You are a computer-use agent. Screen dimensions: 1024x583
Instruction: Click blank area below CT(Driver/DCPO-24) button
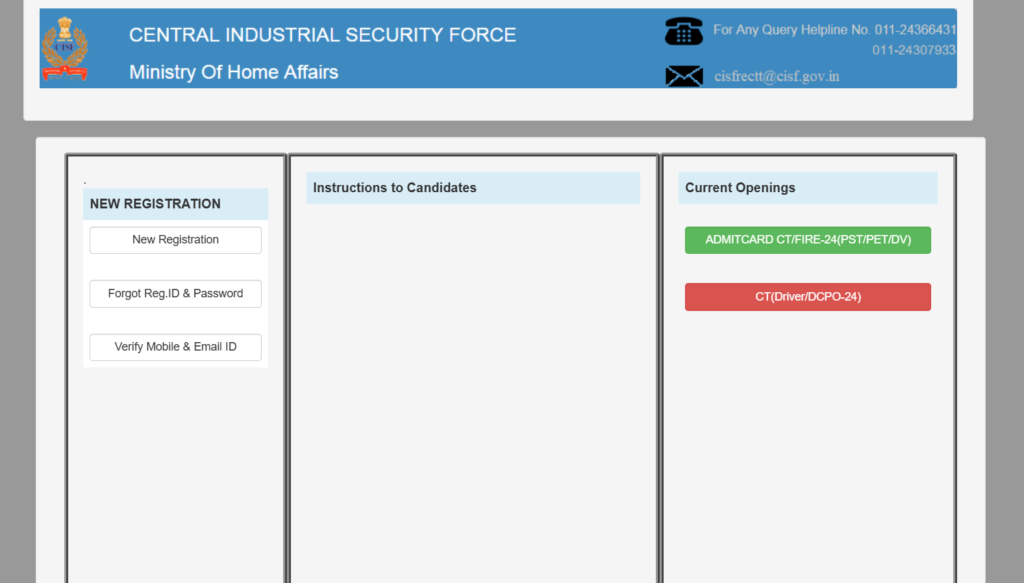(x=808, y=444)
